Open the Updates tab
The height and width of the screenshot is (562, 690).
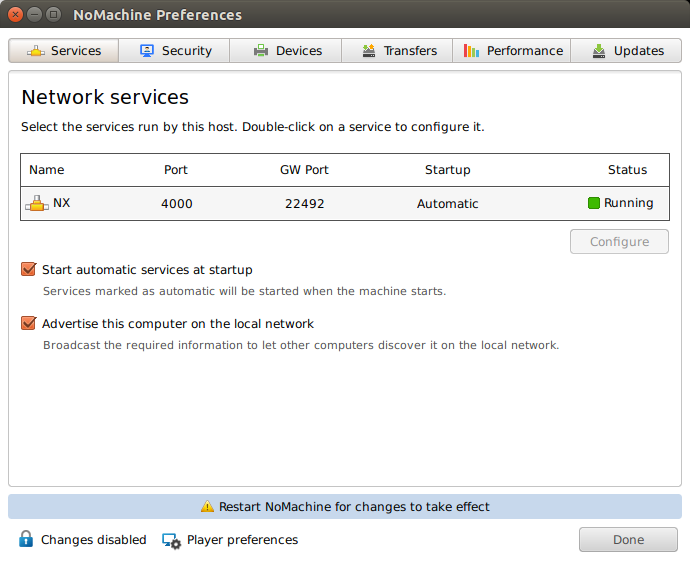(x=626, y=51)
